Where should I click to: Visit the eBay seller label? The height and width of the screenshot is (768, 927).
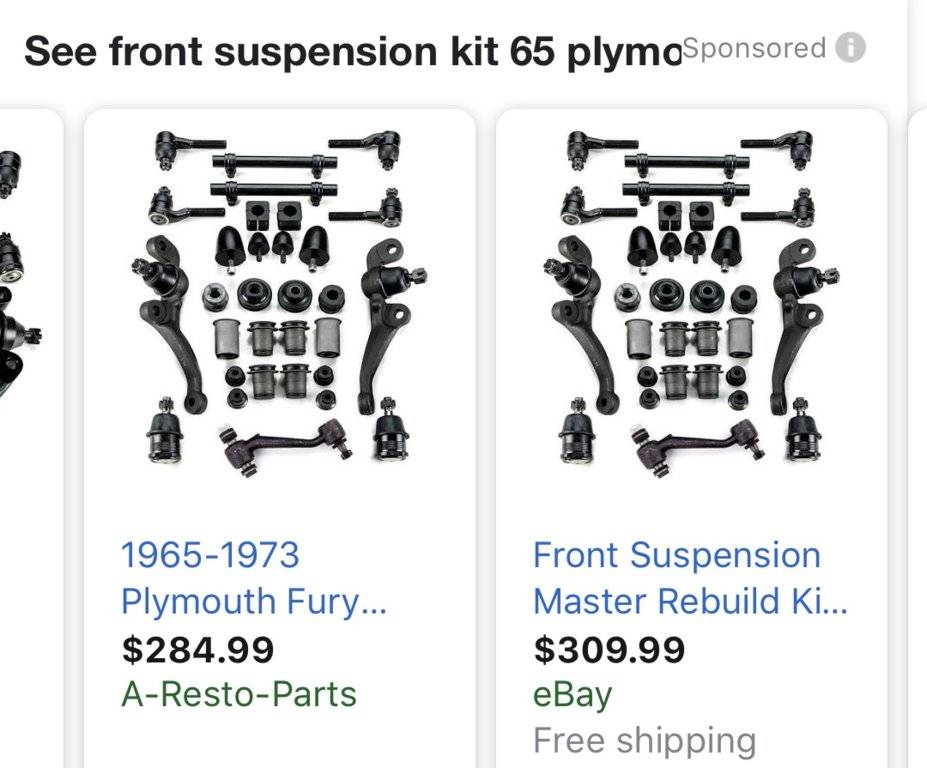(572, 694)
